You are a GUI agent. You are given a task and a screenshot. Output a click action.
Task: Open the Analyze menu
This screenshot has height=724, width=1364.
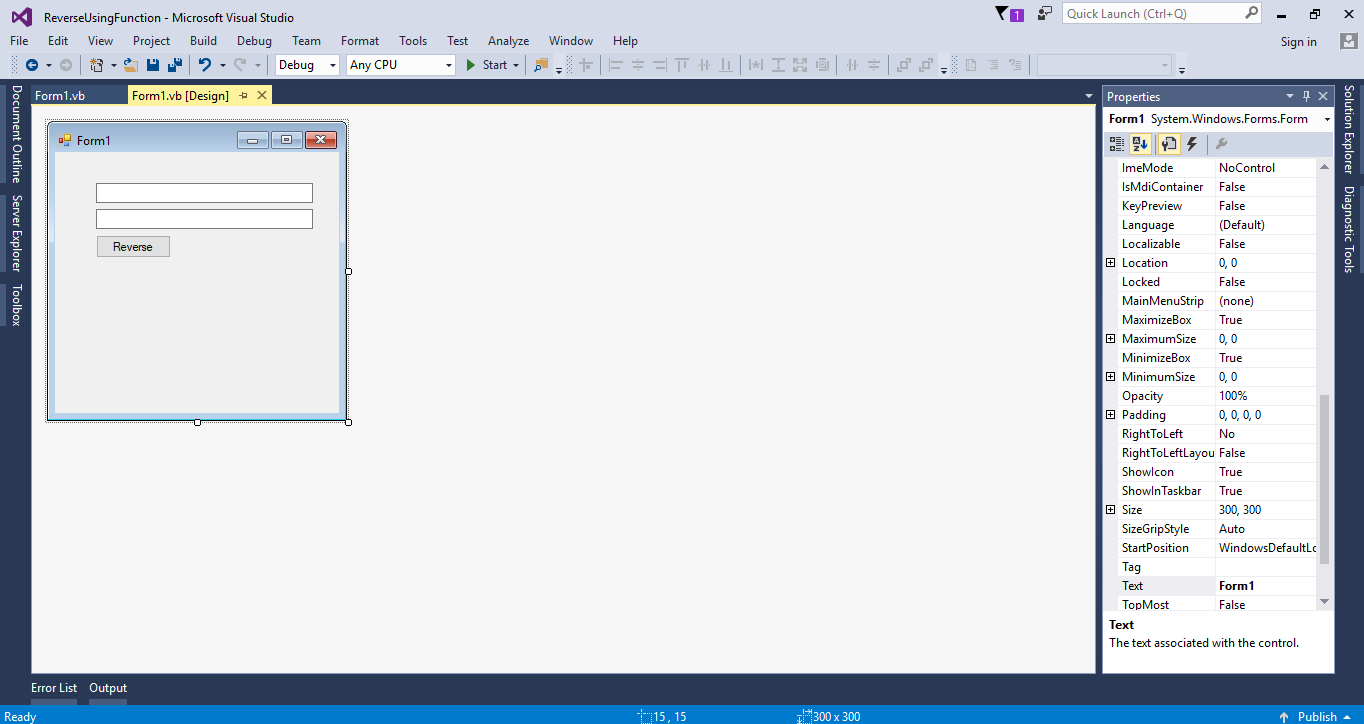click(508, 41)
